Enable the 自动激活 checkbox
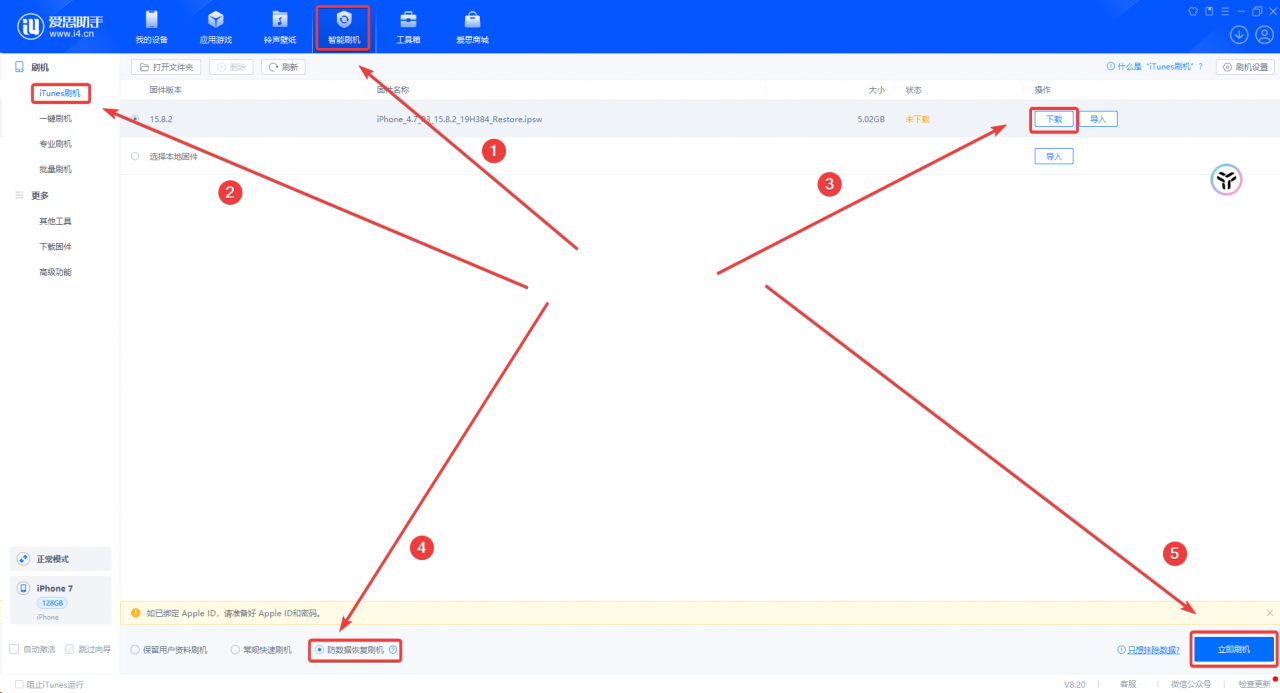The image size is (1280, 693). (x=14, y=649)
